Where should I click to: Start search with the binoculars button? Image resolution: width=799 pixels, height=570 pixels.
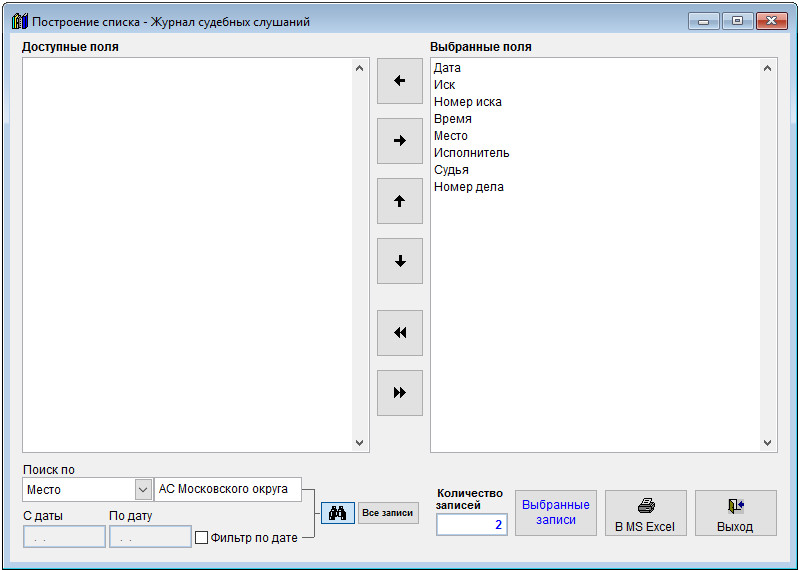click(x=338, y=513)
